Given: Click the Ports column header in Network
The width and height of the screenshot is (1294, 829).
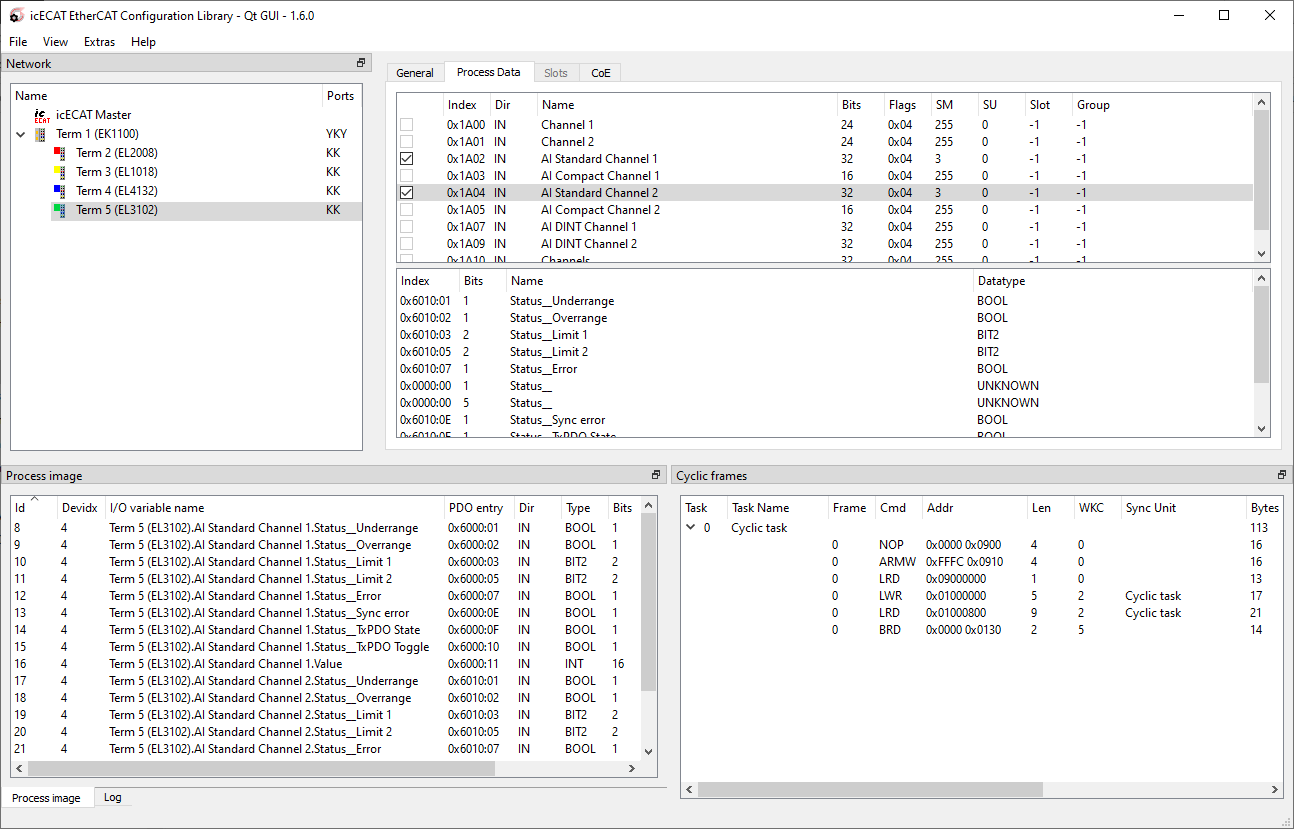Looking at the screenshot, I should pos(341,96).
